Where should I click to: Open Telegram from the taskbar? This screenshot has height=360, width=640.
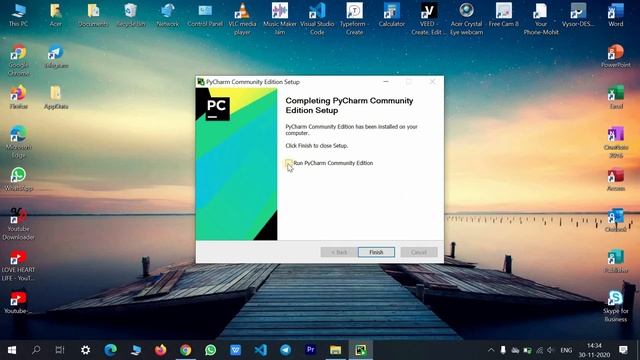pyautogui.click(x=285, y=350)
